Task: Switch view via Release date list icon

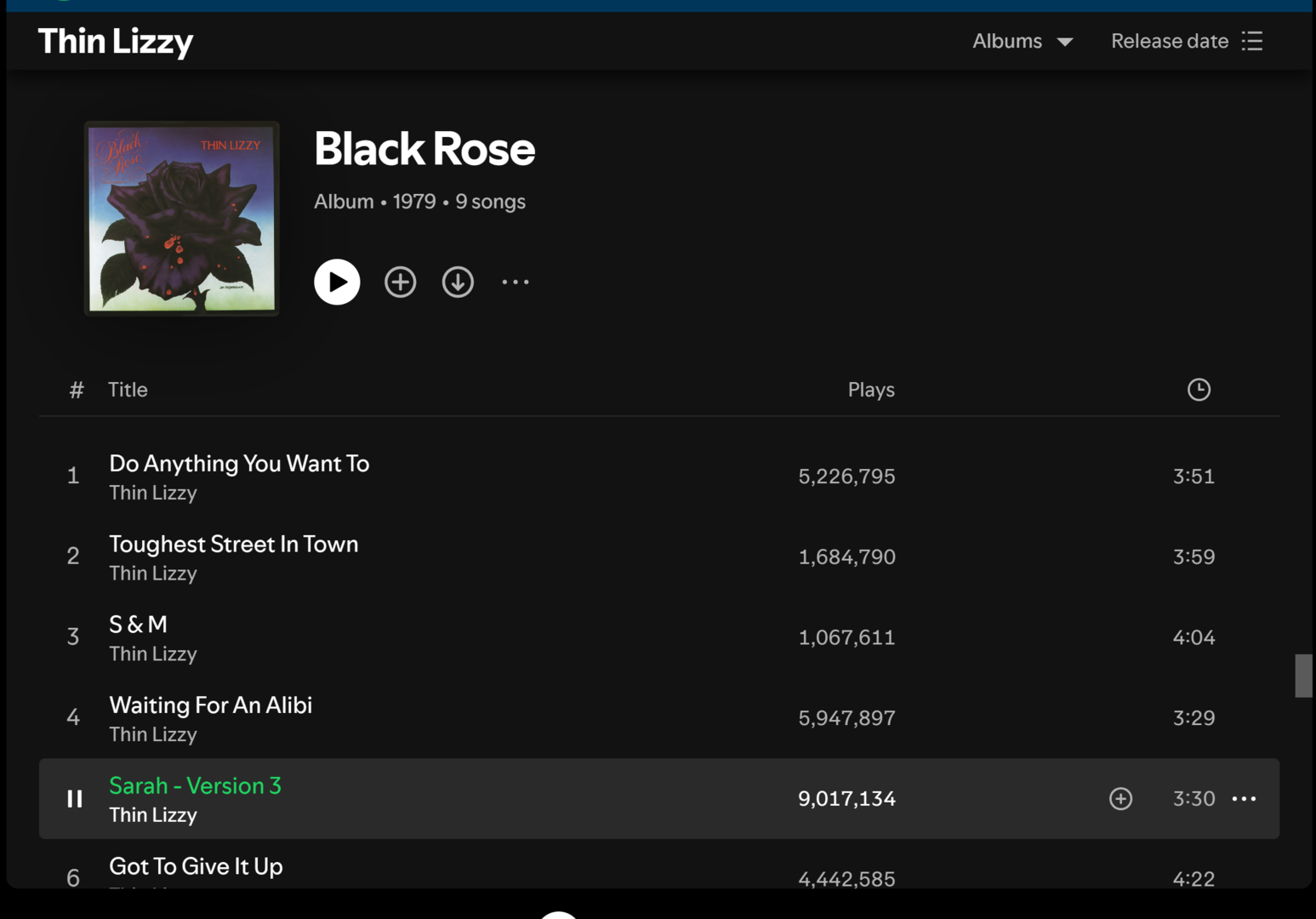Action: (1252, 41)
